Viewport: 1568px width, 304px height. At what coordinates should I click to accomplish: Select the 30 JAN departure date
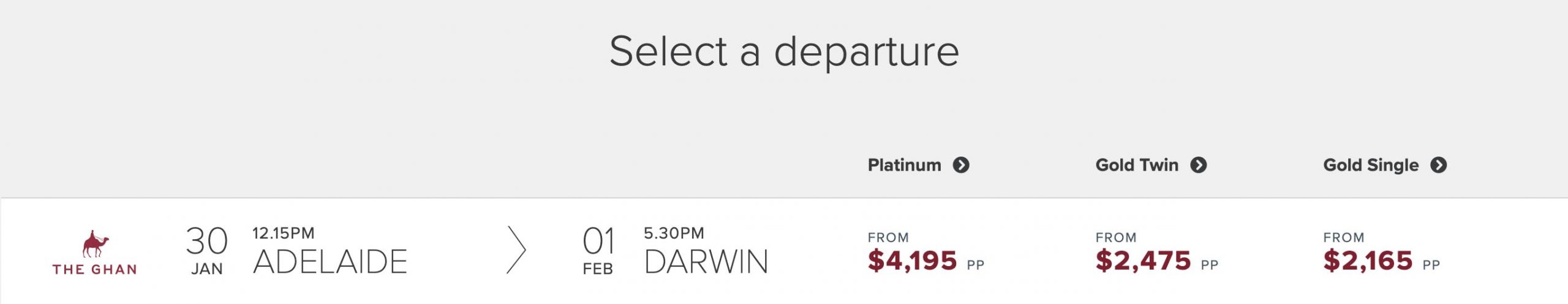coord(207,250)
